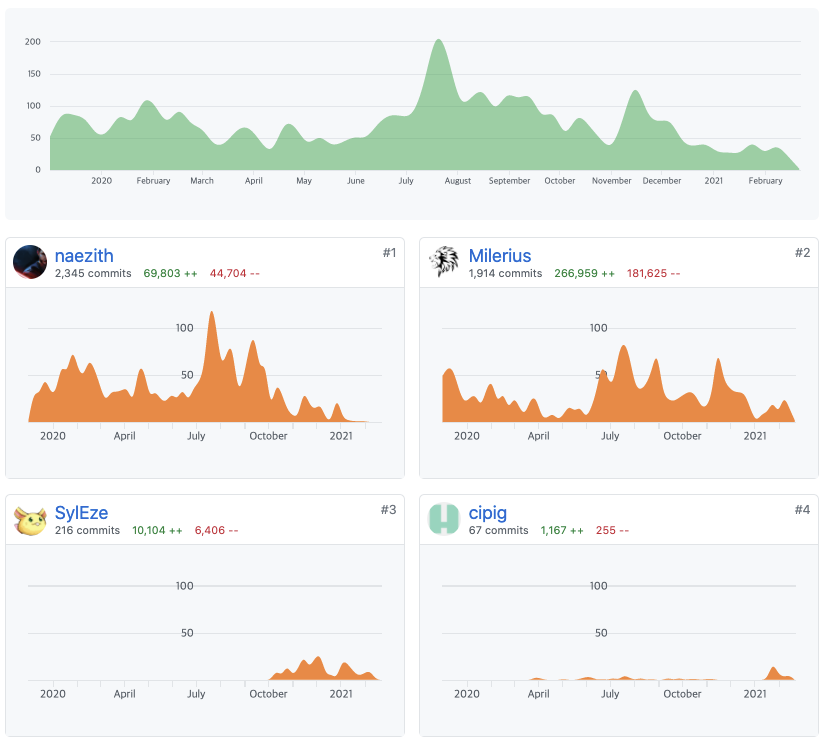
Task: Click the 200 y-axis label on the main chart
Action: pos(33,41)
